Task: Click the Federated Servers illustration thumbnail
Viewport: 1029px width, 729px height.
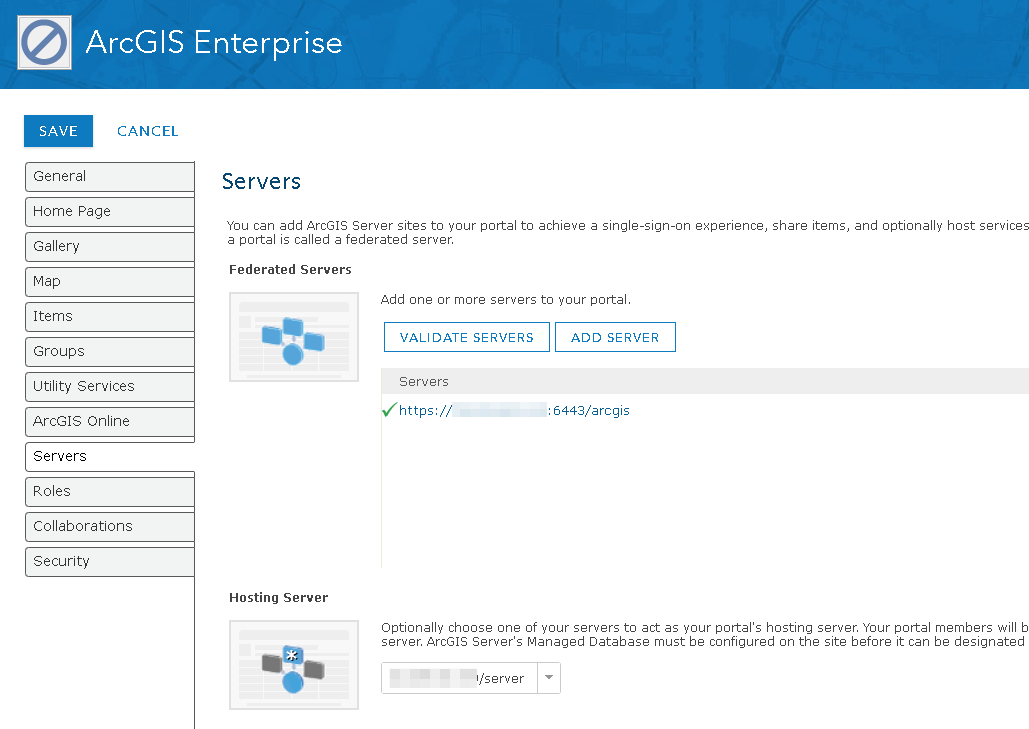Action: tap(294, 337)
